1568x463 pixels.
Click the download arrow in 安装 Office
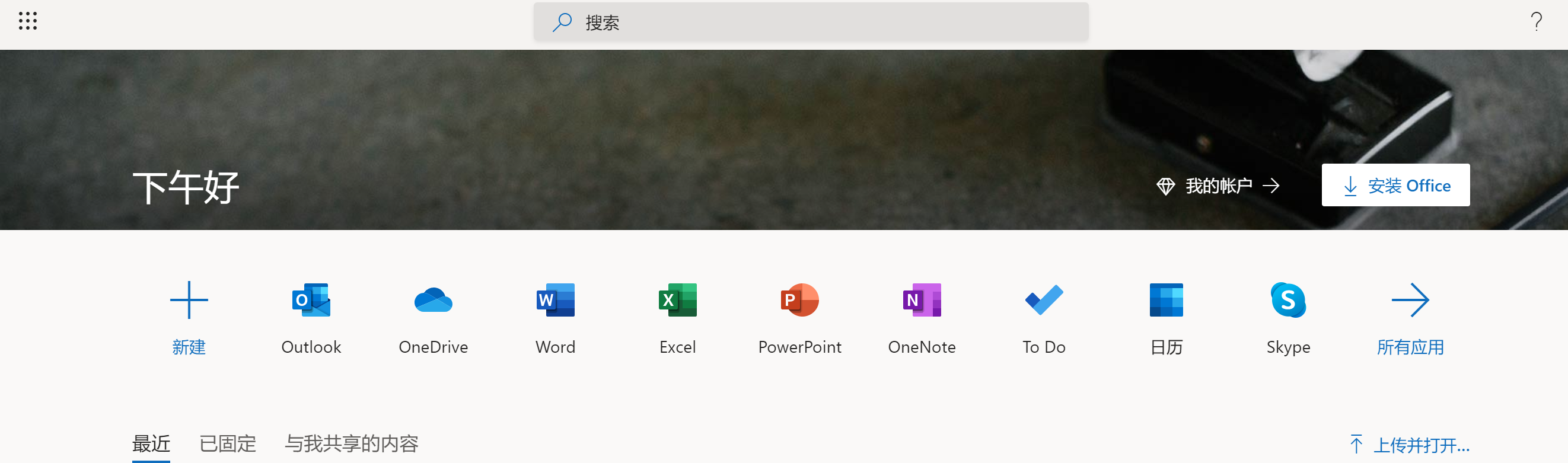1350,186
